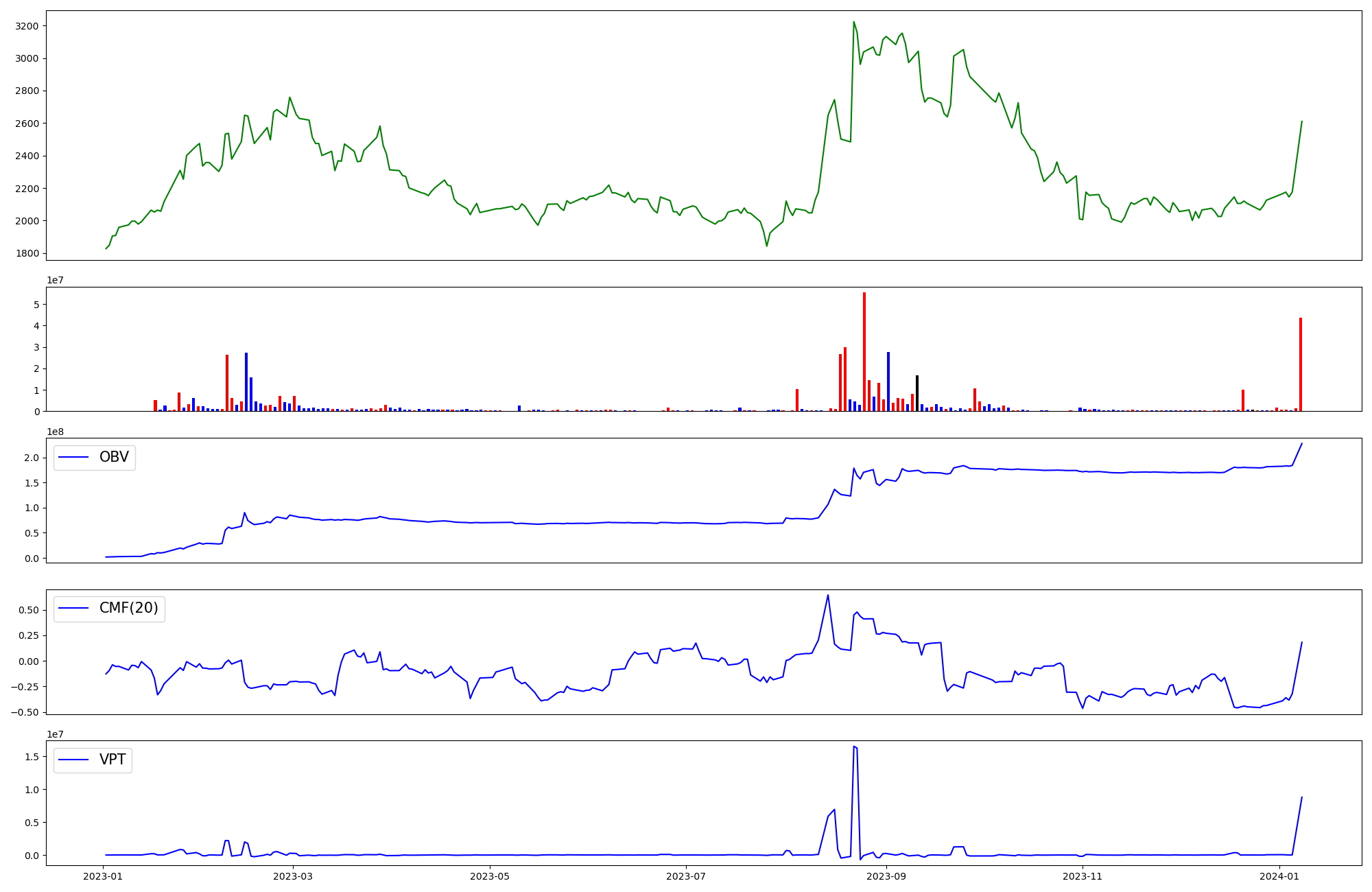Click the 2023-09 x-axis date label
Image resolution: width=1372 pixels, height=892 pixels.
pyautogui.click(x=886, y=876)
